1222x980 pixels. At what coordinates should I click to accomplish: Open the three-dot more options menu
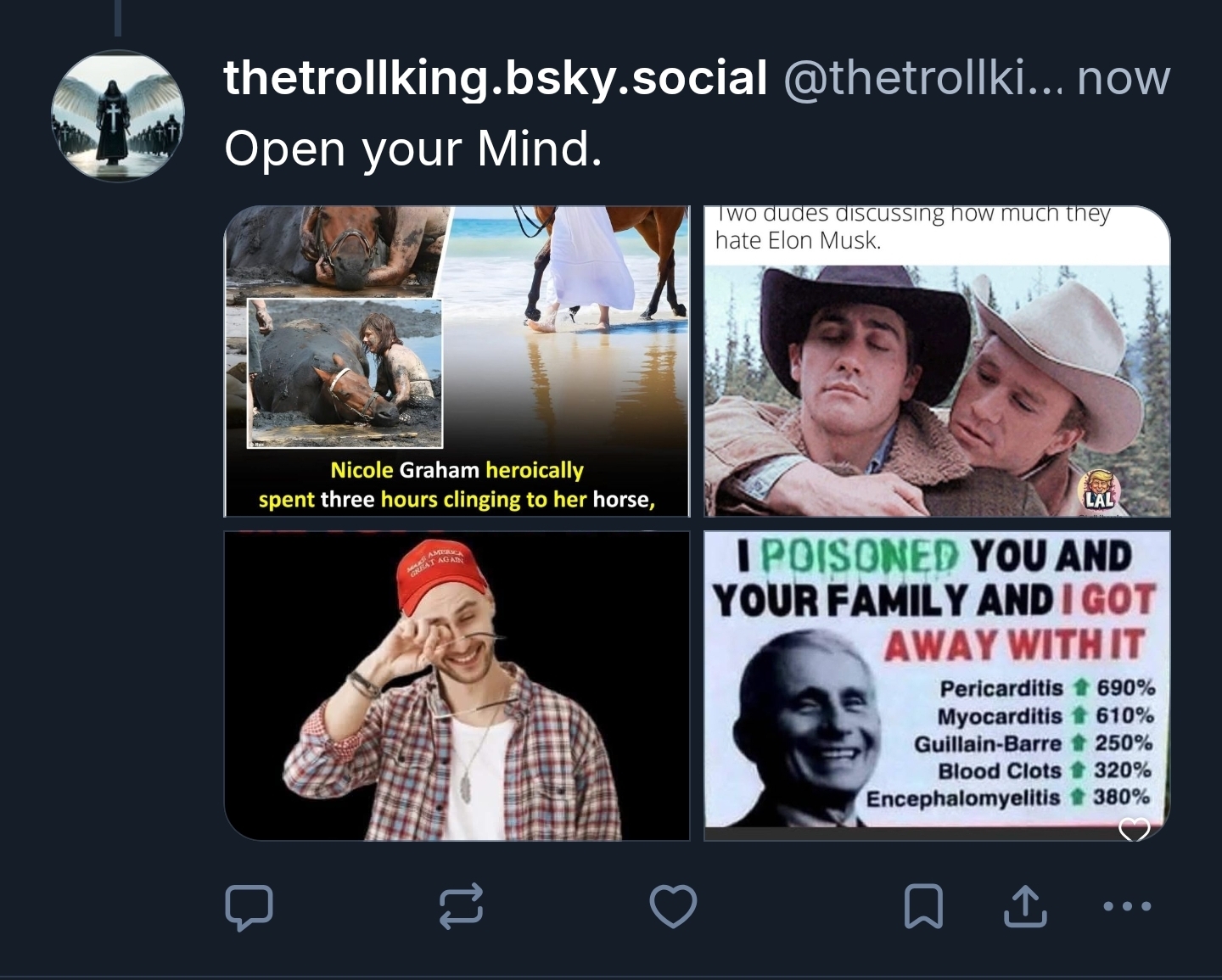(1127, 905)
